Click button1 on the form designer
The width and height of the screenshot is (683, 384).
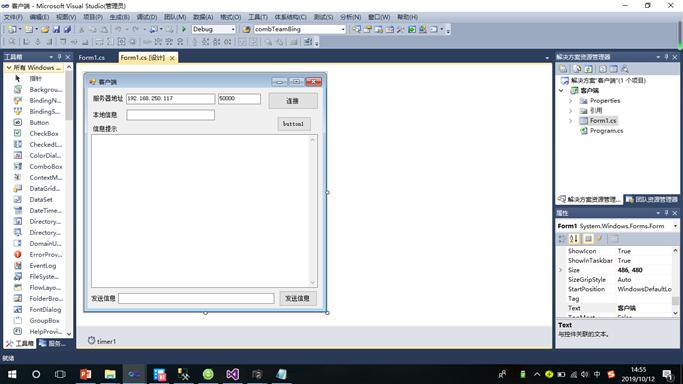point(294,124)
